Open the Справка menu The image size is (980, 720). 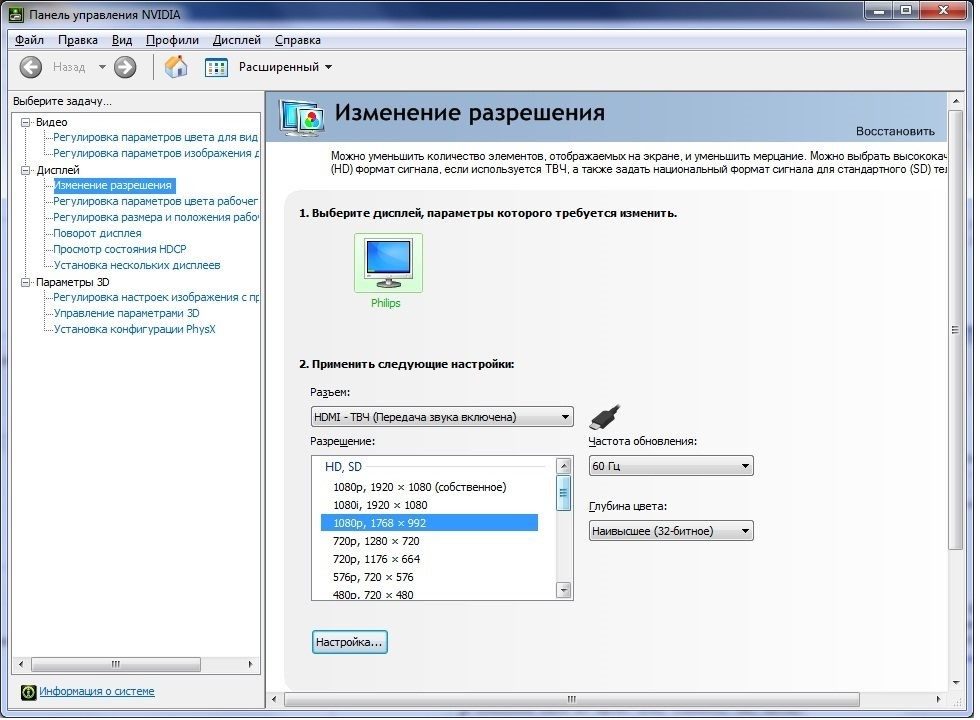pyautogui.click(x=297, y=40)
